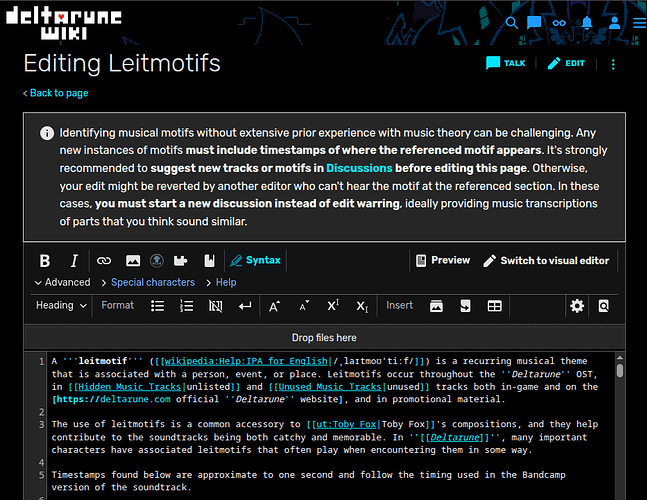647x500 pixels.
Task: Open the hamburger menu in header
Action: click(640, 23)
